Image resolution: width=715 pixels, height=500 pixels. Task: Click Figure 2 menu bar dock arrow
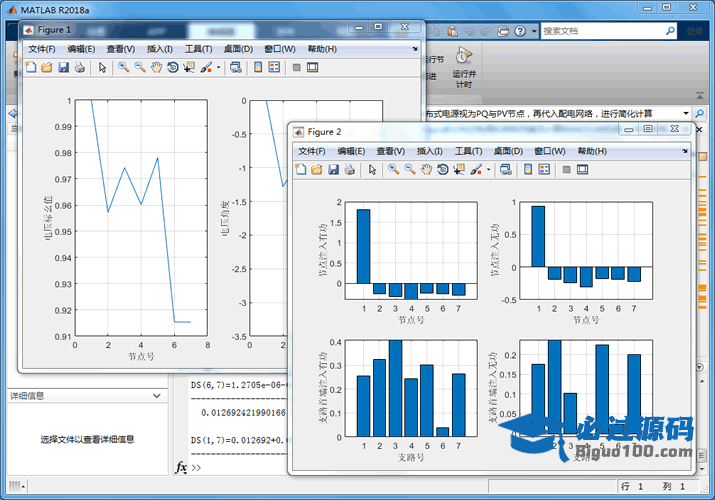pos(684,151)
